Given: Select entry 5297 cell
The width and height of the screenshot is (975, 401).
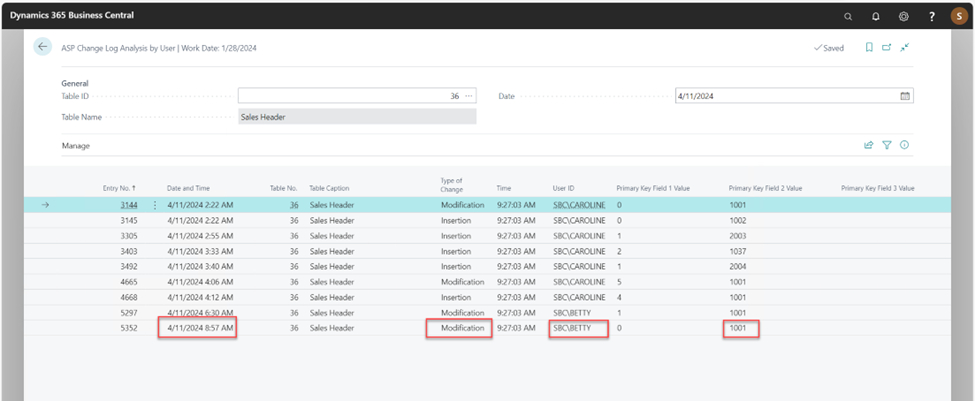Looking at the screenshot, I should pyautogui.click(x=129, y=313).
